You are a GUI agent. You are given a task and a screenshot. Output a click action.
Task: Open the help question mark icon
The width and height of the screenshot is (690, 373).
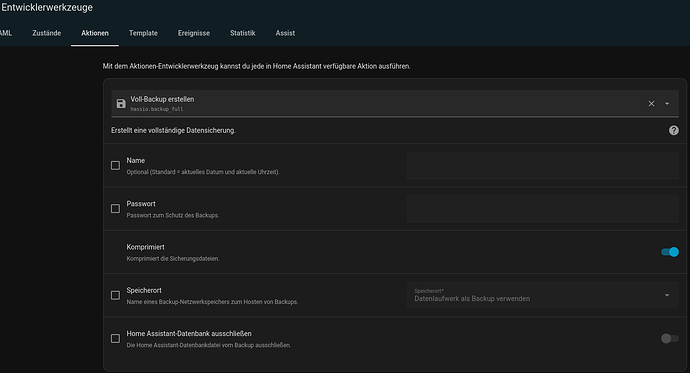click(x=673, y=130)
